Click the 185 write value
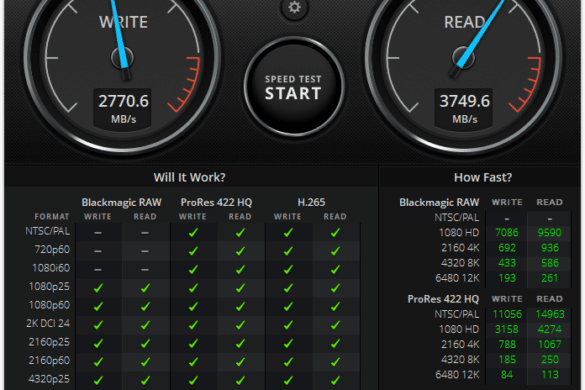 (x=507, y=359)
